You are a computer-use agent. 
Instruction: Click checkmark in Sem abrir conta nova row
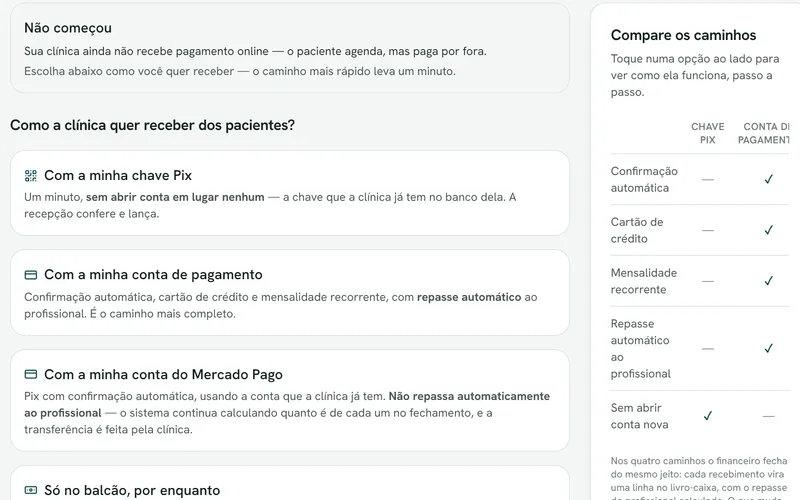[708, 416]
